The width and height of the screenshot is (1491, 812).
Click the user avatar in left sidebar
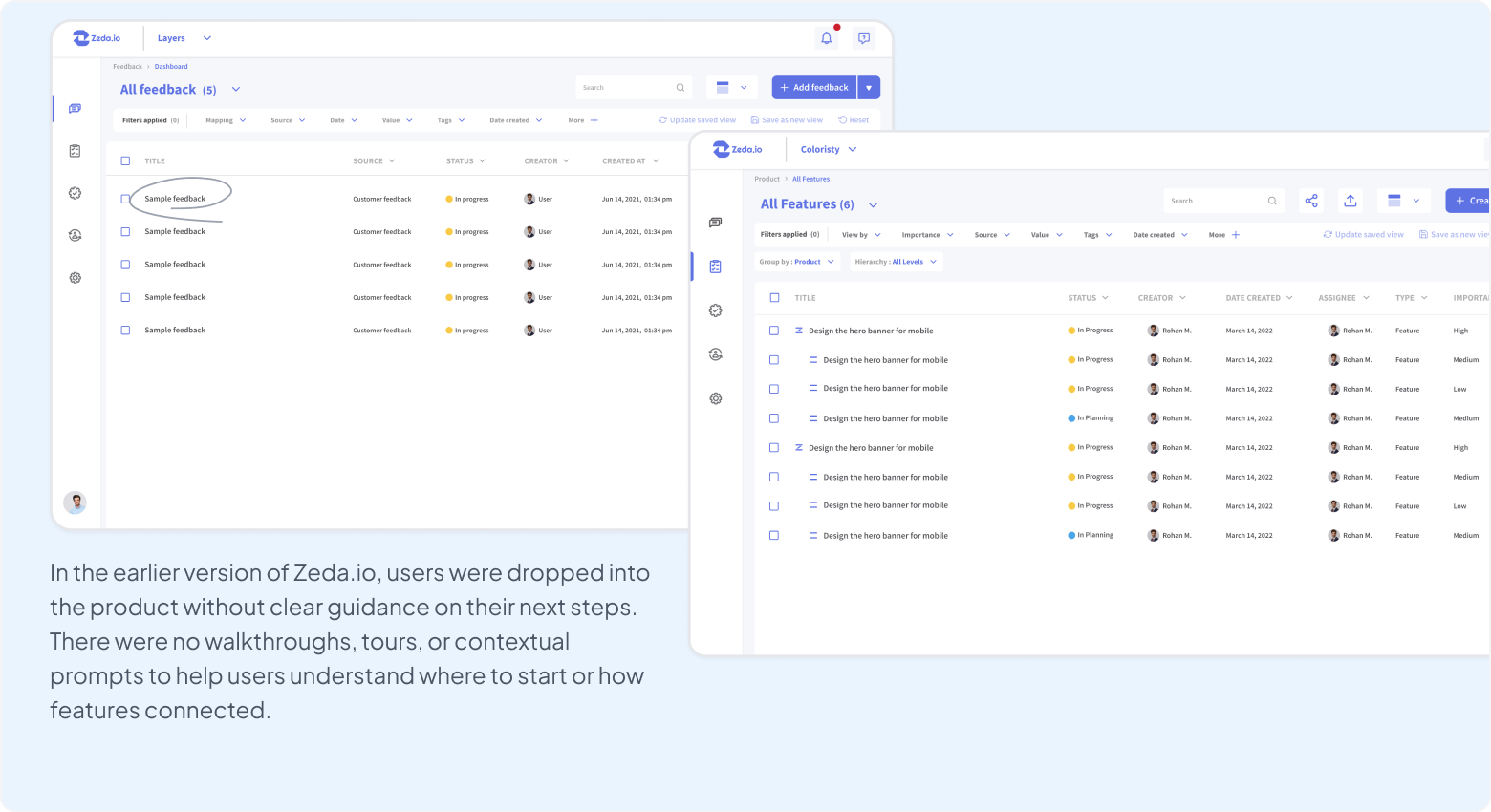pos(75,502)
